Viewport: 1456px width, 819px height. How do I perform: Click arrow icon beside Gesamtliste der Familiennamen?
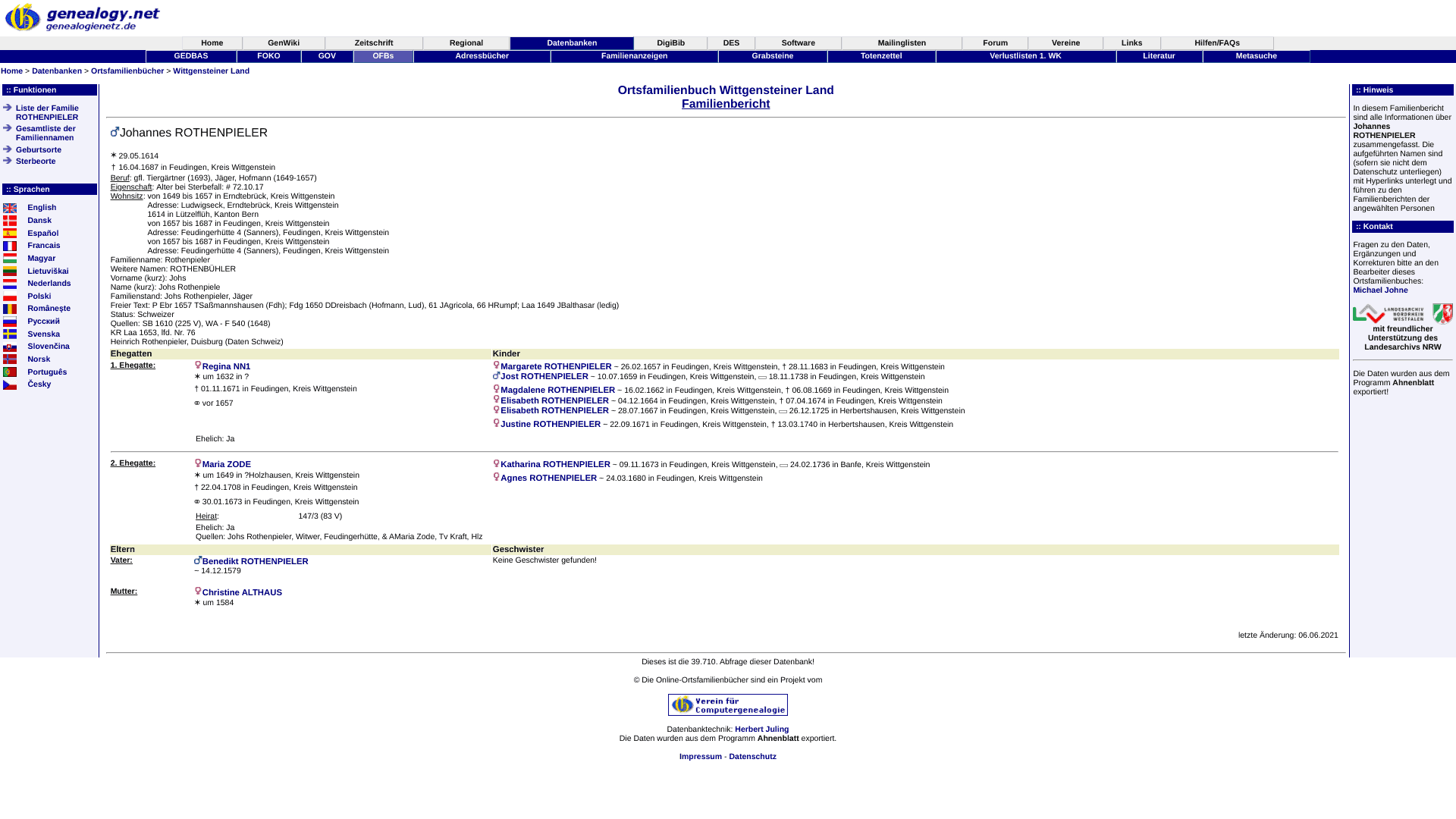(8, 128)
